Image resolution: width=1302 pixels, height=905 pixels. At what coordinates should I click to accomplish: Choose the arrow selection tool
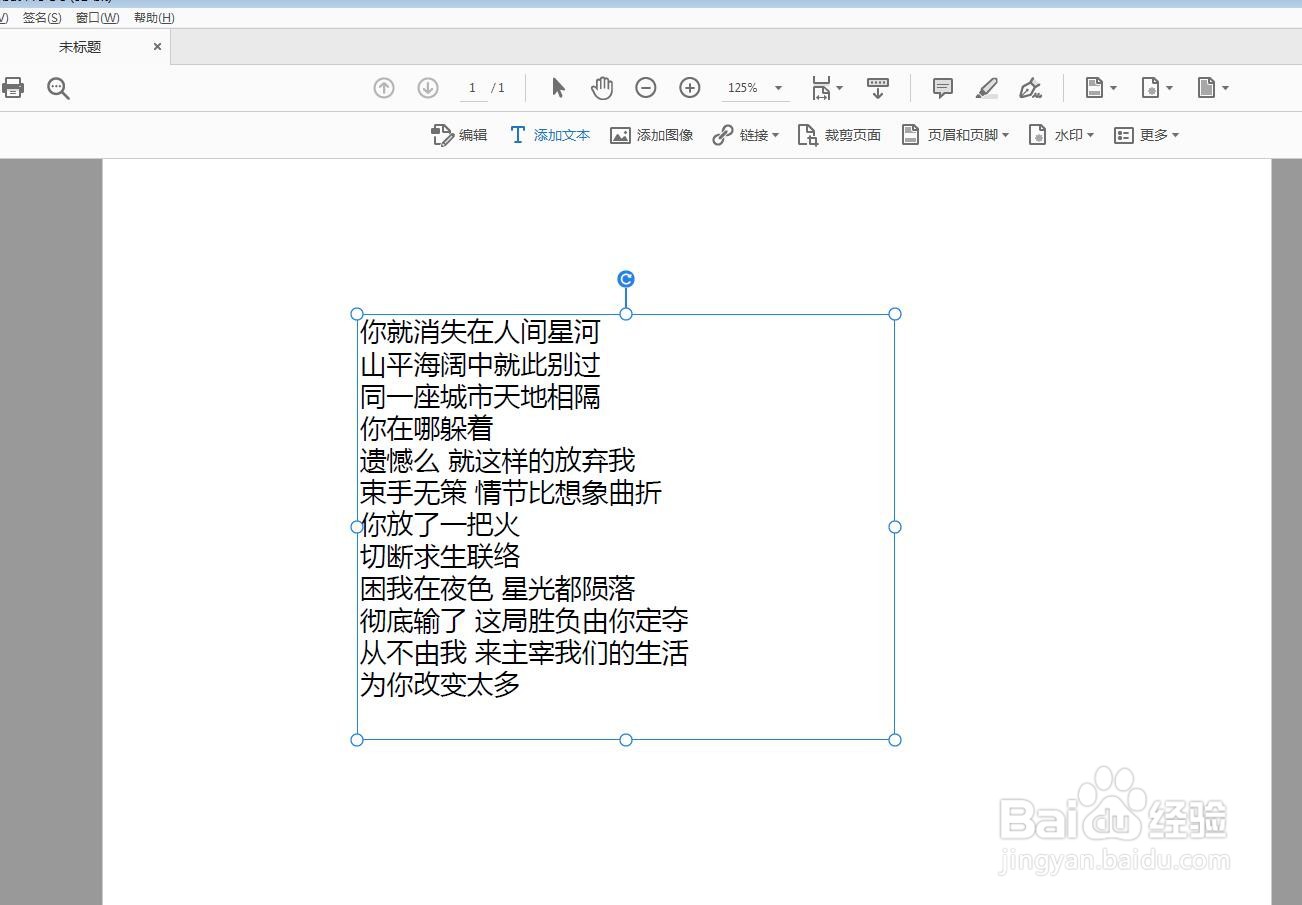[558, 88]
